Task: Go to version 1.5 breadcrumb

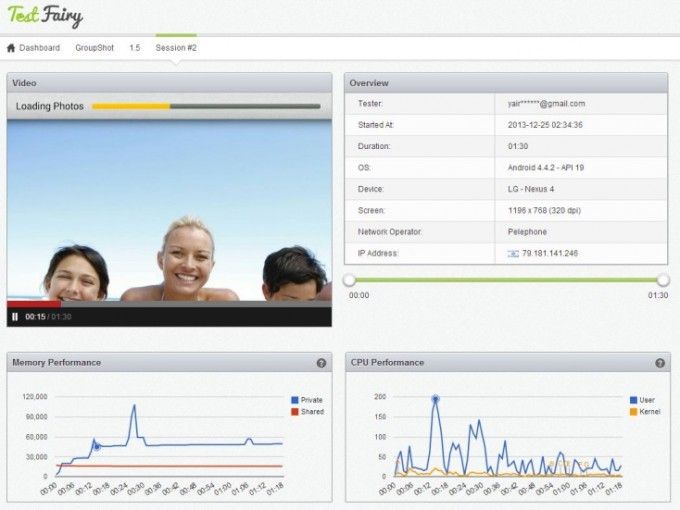Action: point(134,48)
